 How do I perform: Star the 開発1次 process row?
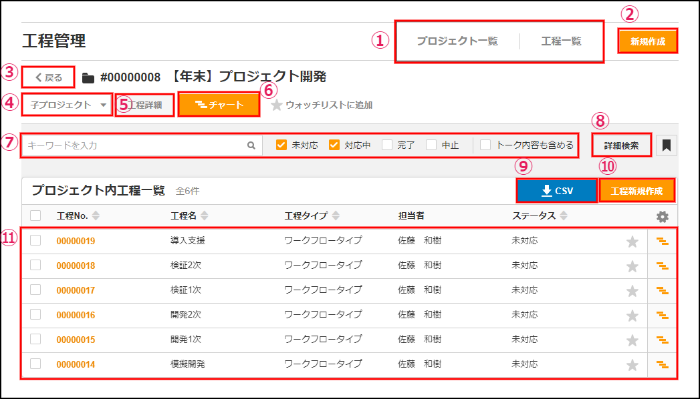coord(632,340)
